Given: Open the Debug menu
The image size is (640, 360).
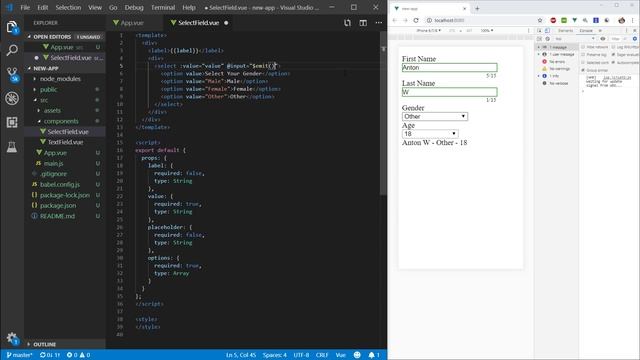Looking at the screenshot, I should [134, 7].
